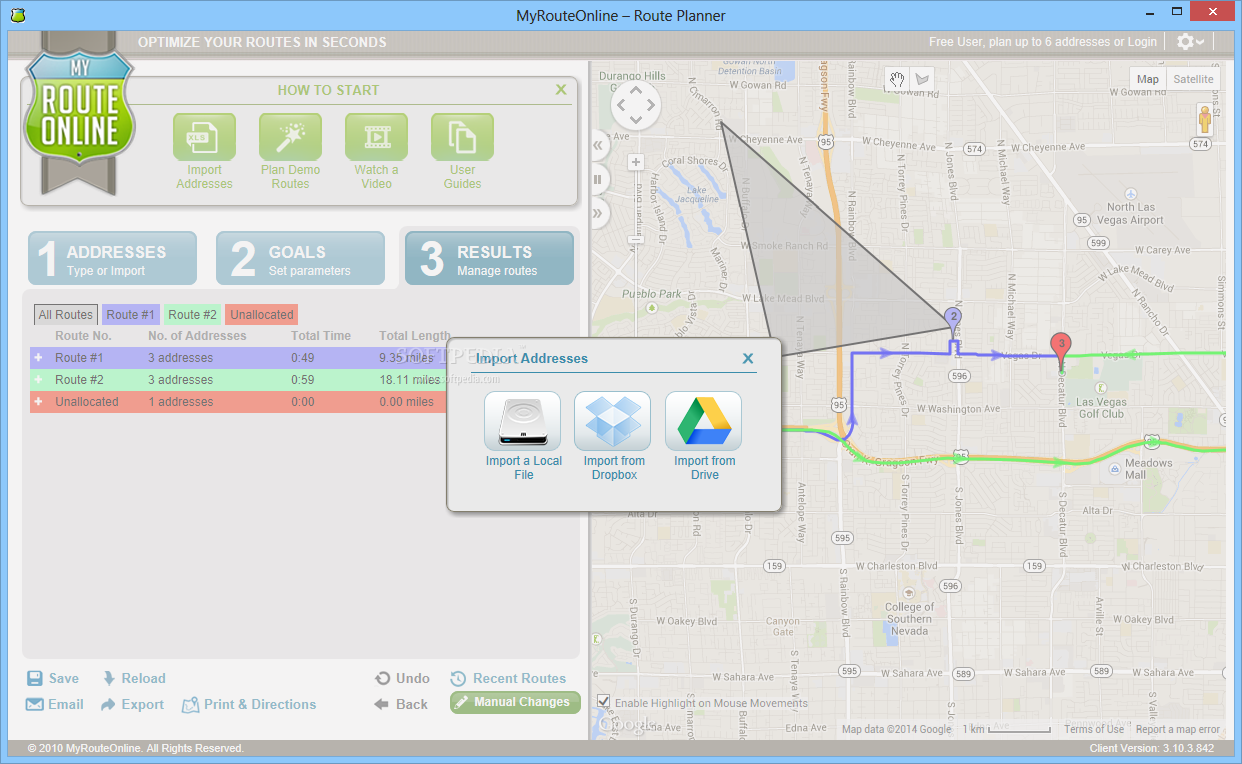Toggle Enable Highlight on Mouse Movements checkbox

click(x=603, y=702)
